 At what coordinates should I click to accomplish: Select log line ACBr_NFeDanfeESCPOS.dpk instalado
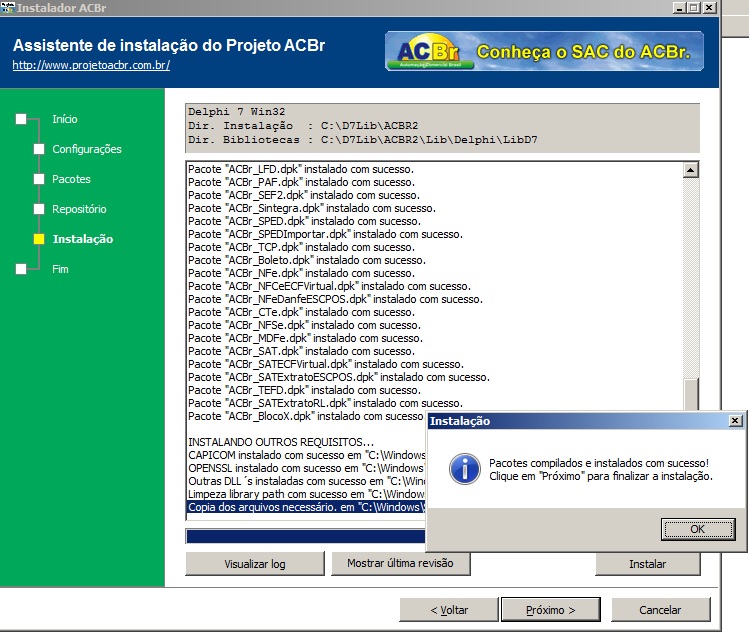[x=335, y=299]
